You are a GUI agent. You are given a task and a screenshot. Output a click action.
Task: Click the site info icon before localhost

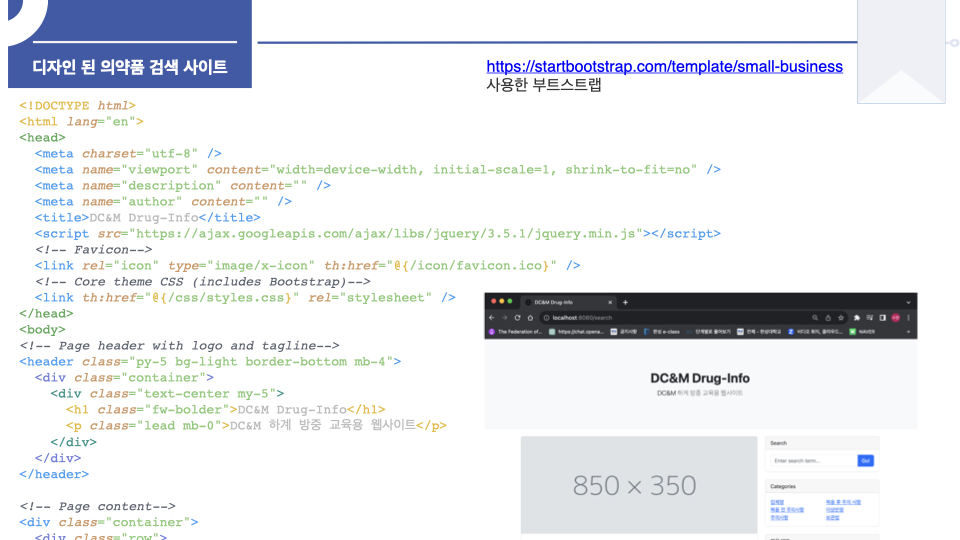click(x=547, y=318)
